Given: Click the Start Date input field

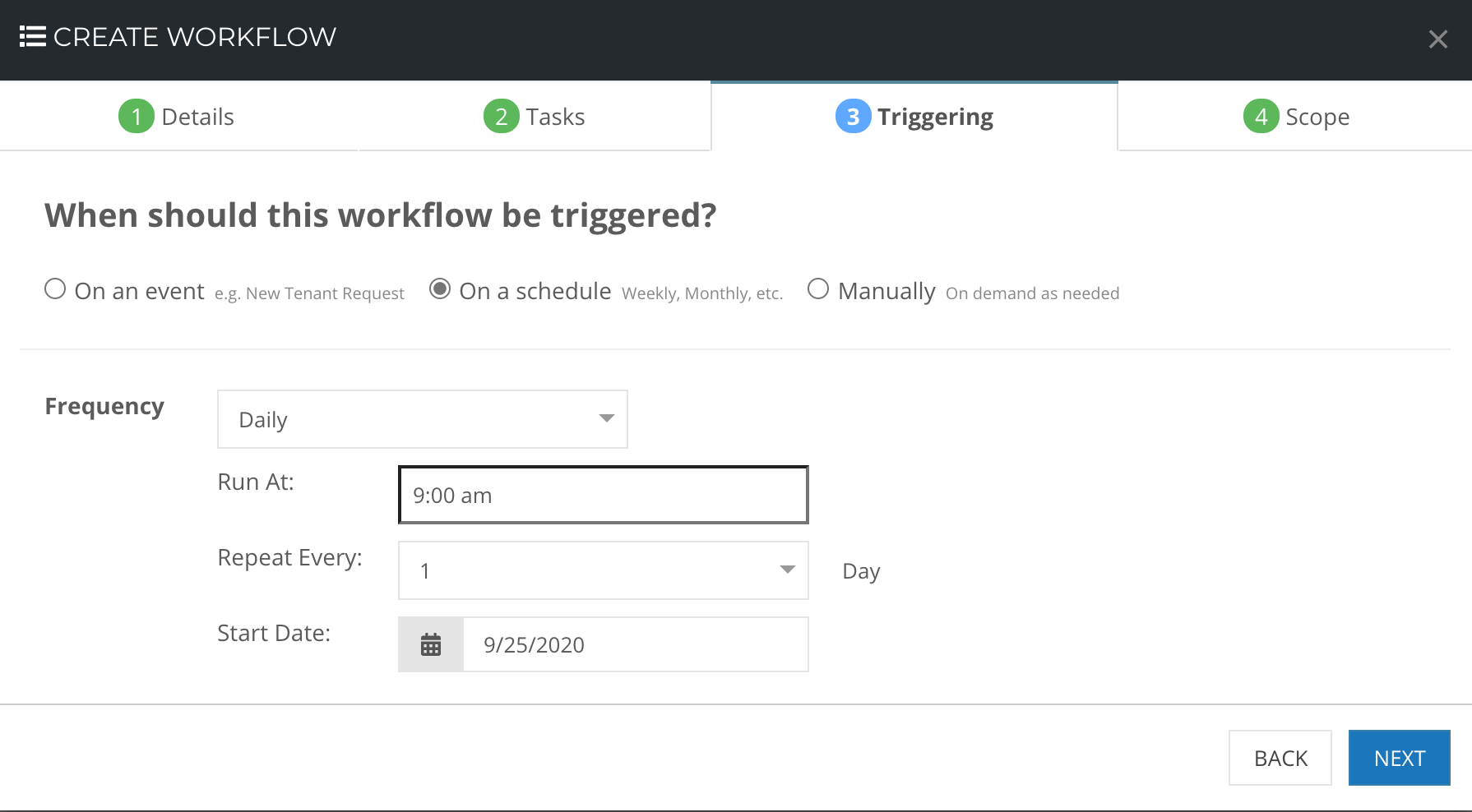Looking at the screenshot, I should coord(636,644).
